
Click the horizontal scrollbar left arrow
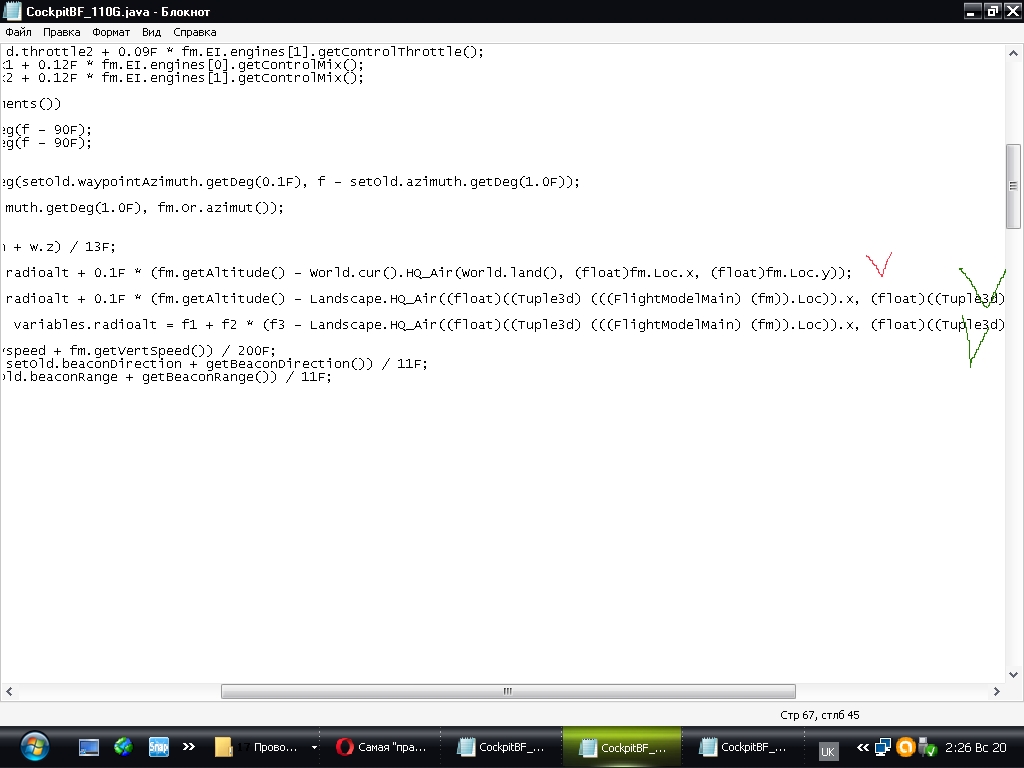pos(9,691)
